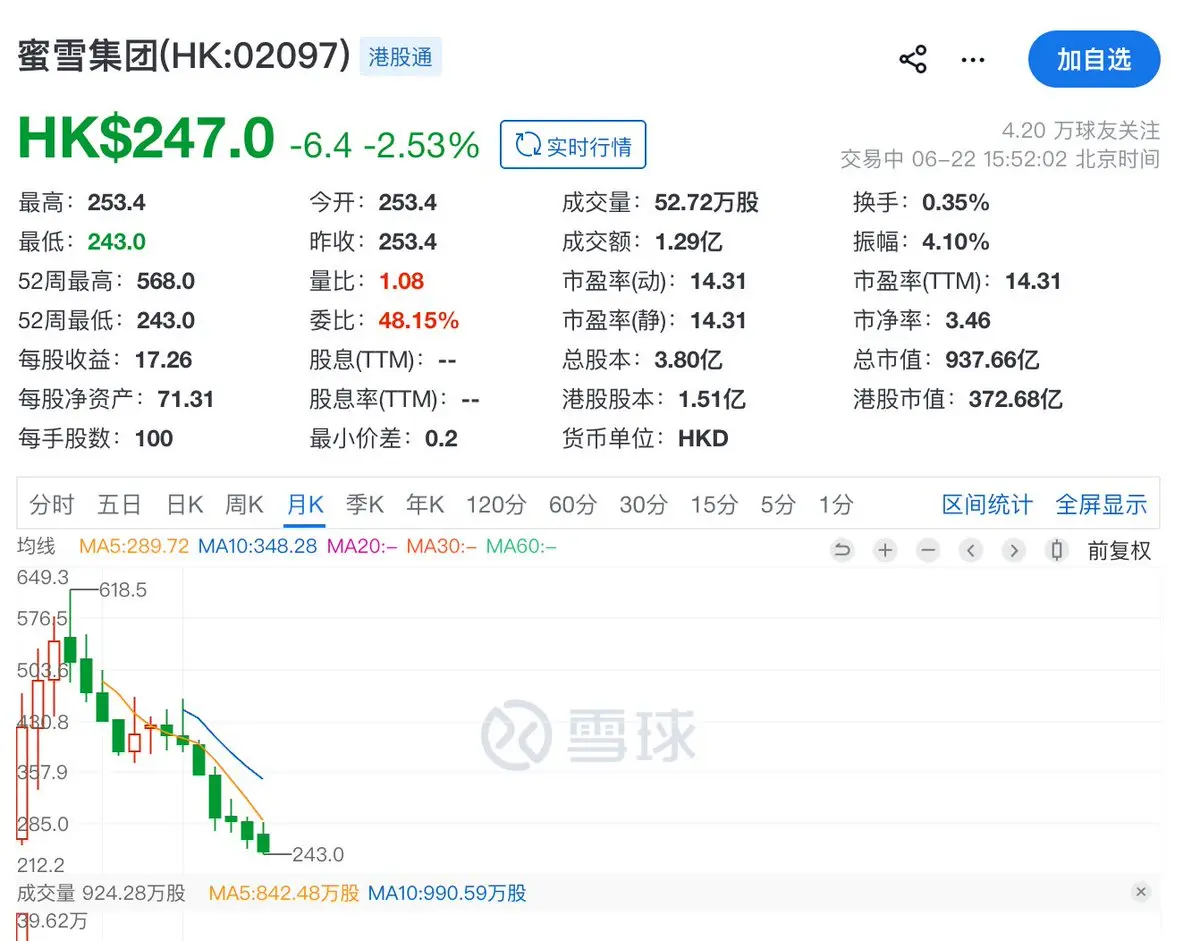Close the volume indicator panel
Viewport: 1200px width, 941px height.
(1141, 892)
